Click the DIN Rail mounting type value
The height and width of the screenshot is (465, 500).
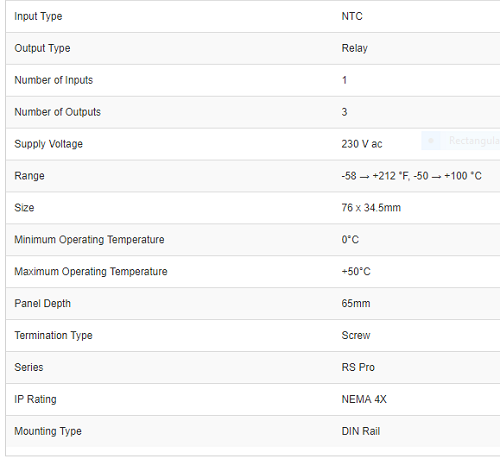(x=361, y=431)
